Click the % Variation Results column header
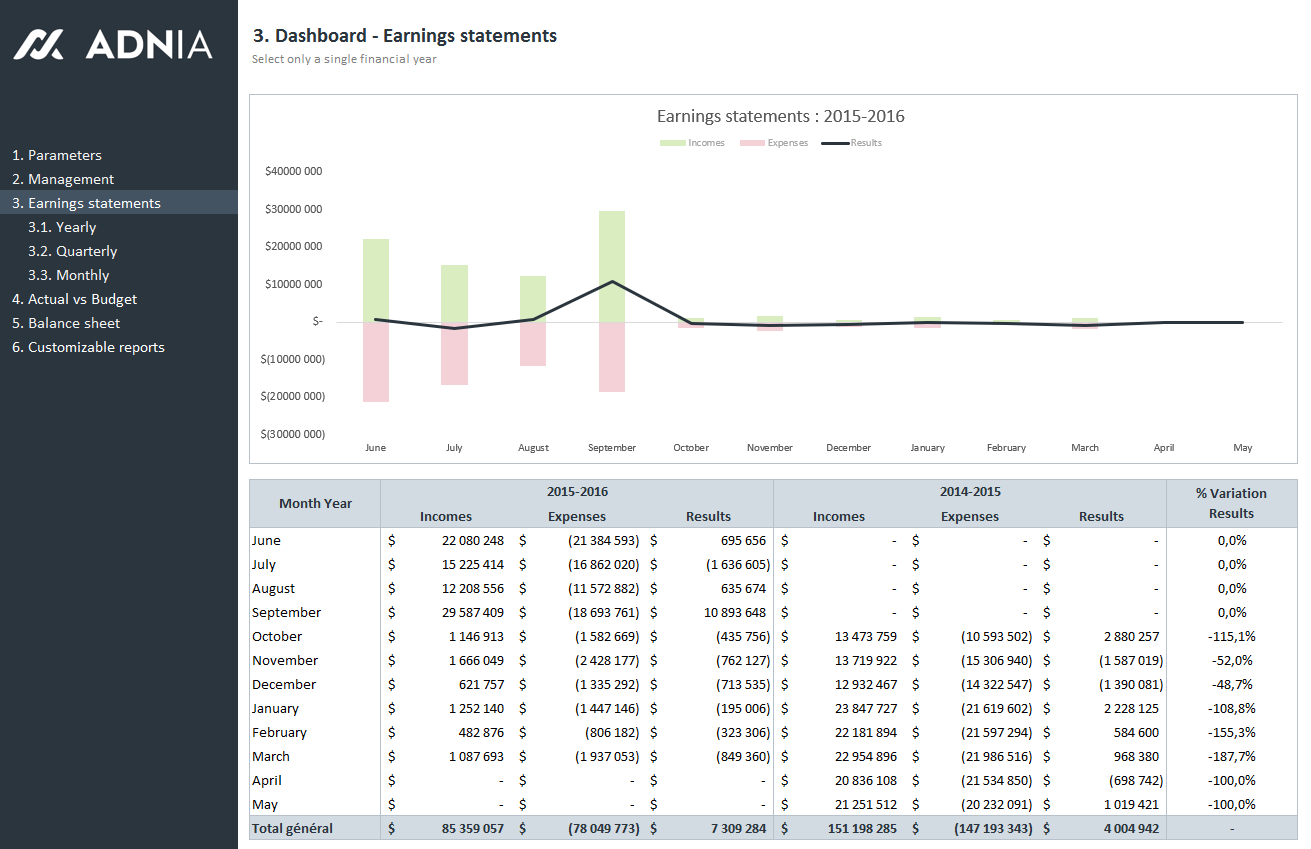This screenshot has width=1311, height=849. click(1231, 503)
